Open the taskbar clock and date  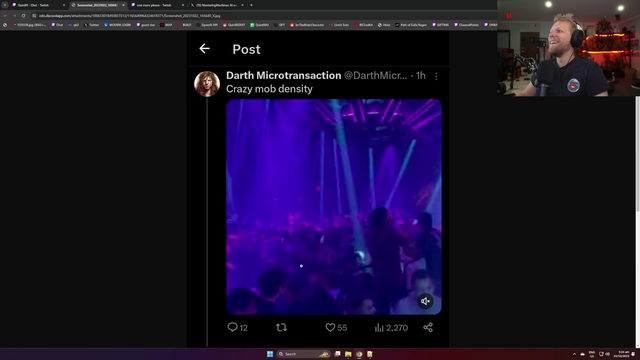623,354
